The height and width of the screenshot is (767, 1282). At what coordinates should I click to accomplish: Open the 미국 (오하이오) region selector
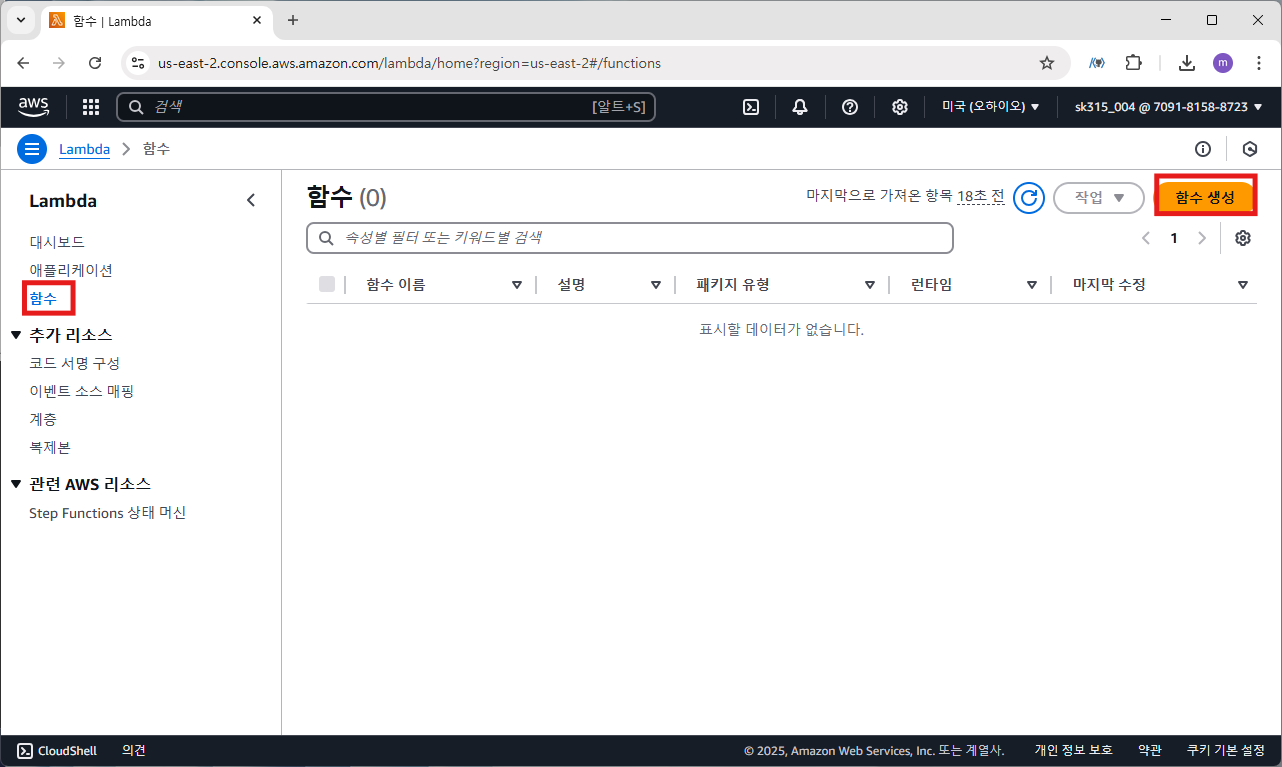[x=990, y=107]
